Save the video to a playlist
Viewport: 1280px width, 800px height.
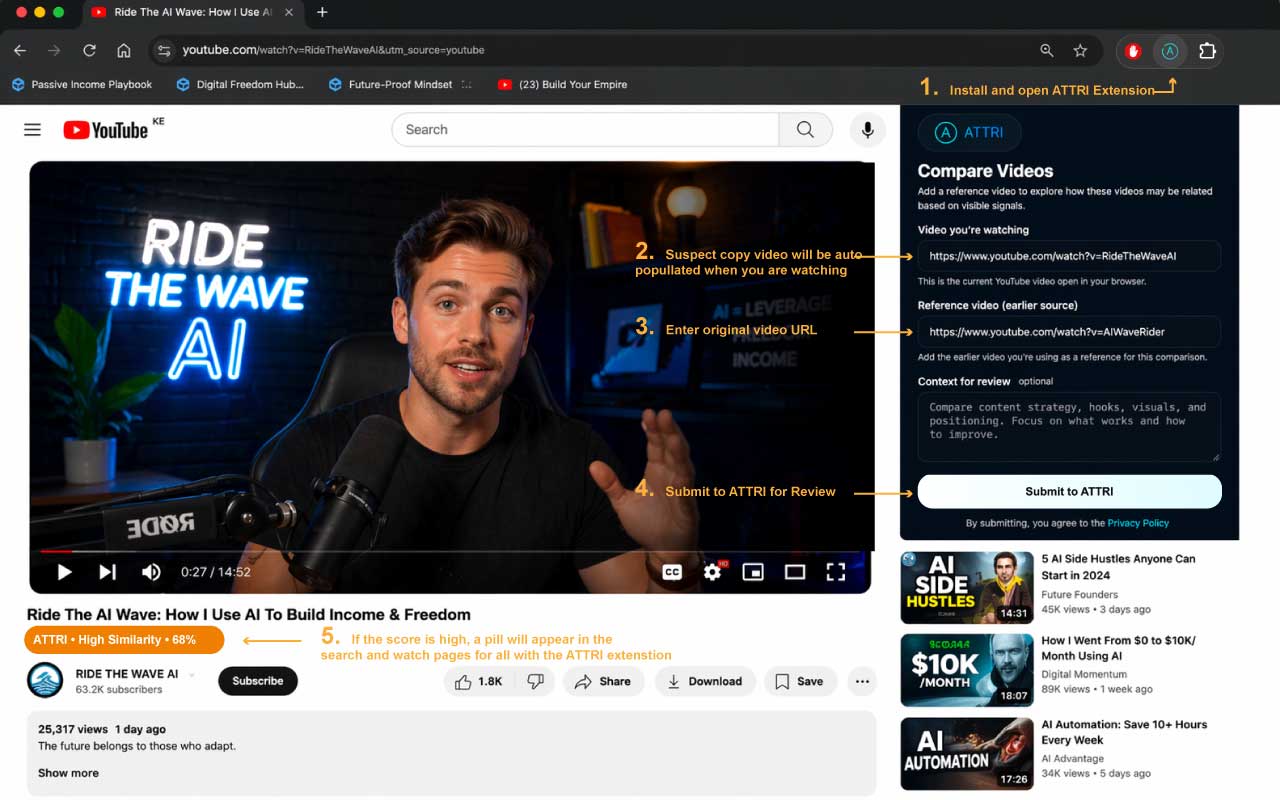point(800,681)
